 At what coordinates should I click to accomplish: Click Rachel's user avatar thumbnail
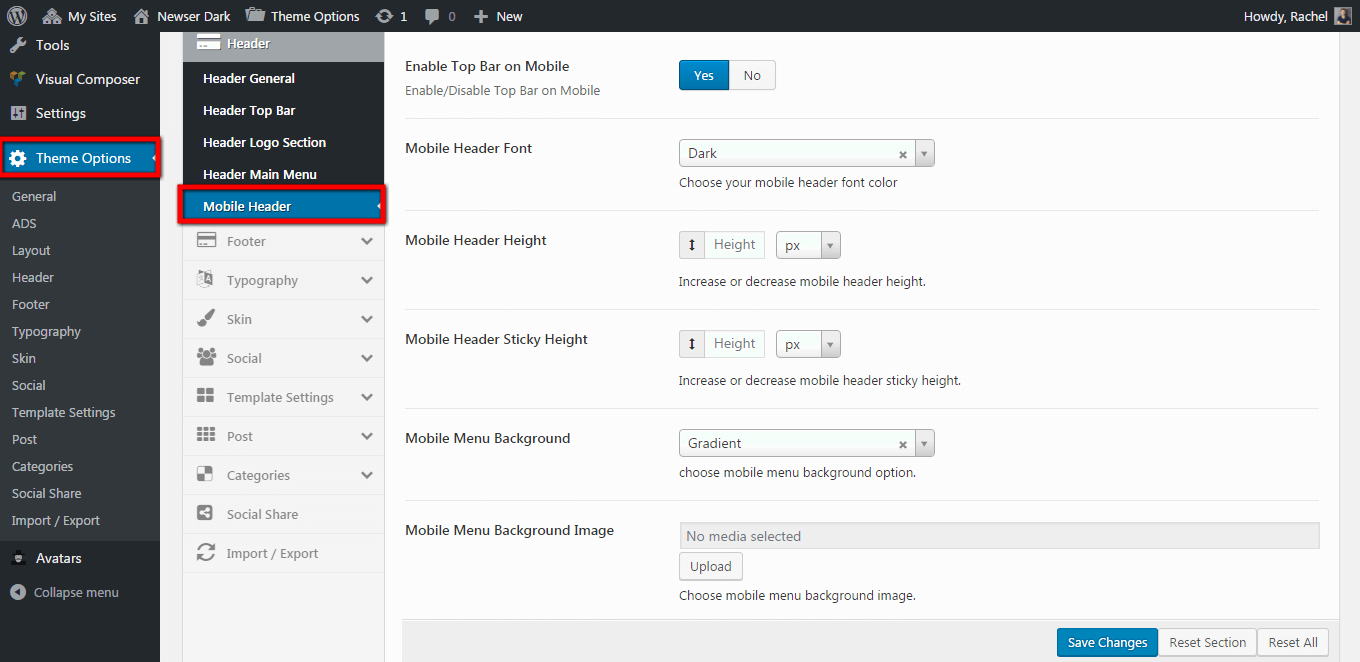click(x=1342, y=16)
